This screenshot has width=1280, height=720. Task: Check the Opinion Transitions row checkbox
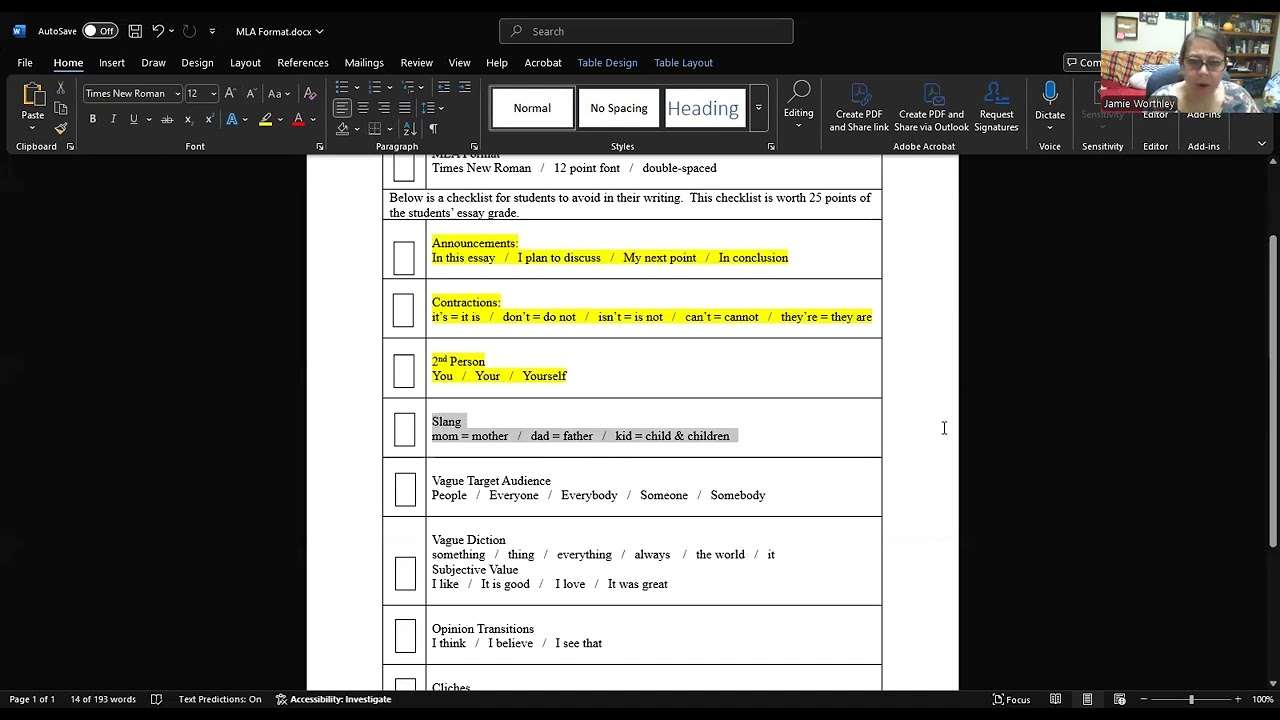click(405, 636)
